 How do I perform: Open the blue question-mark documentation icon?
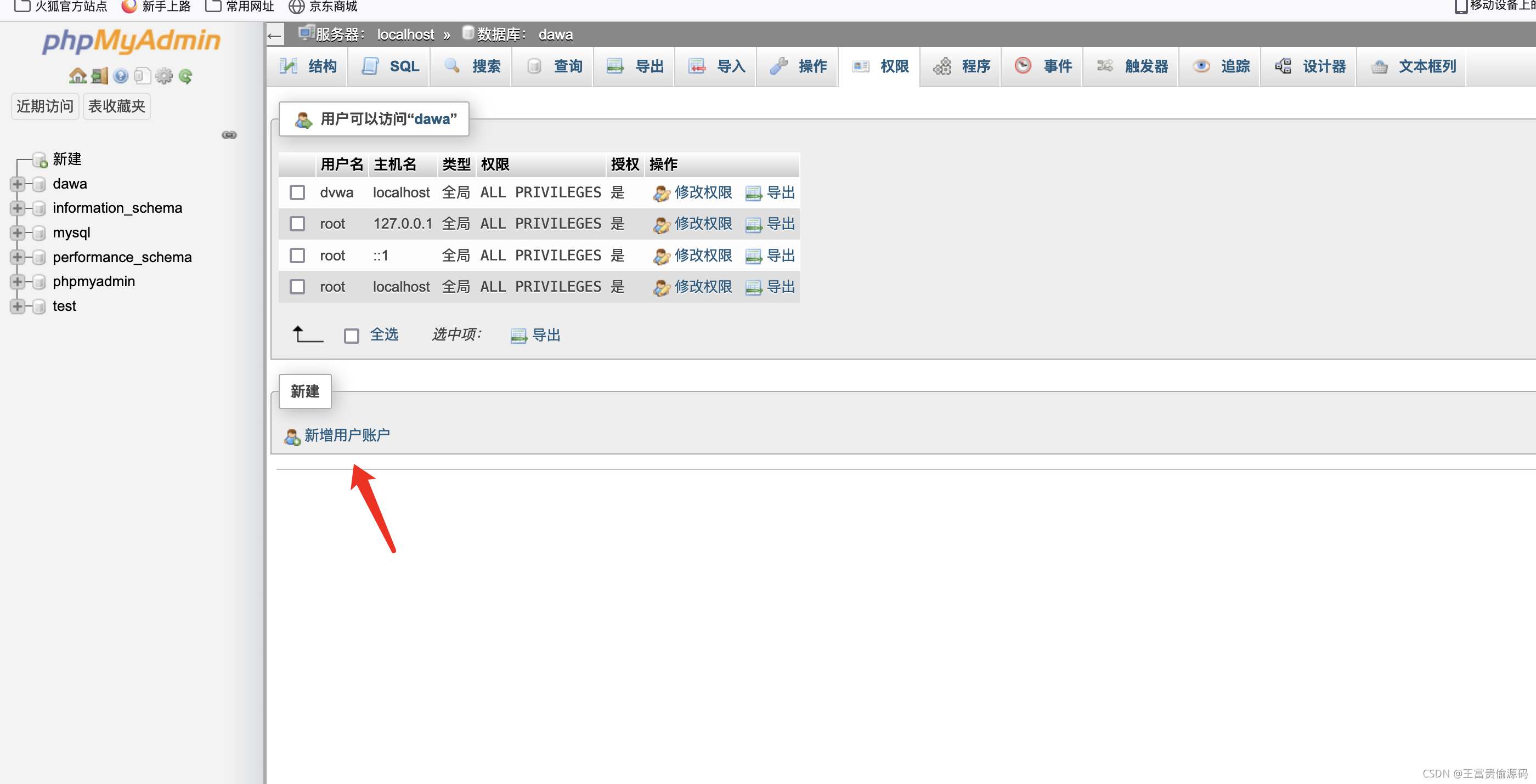(x=121, y=76)
